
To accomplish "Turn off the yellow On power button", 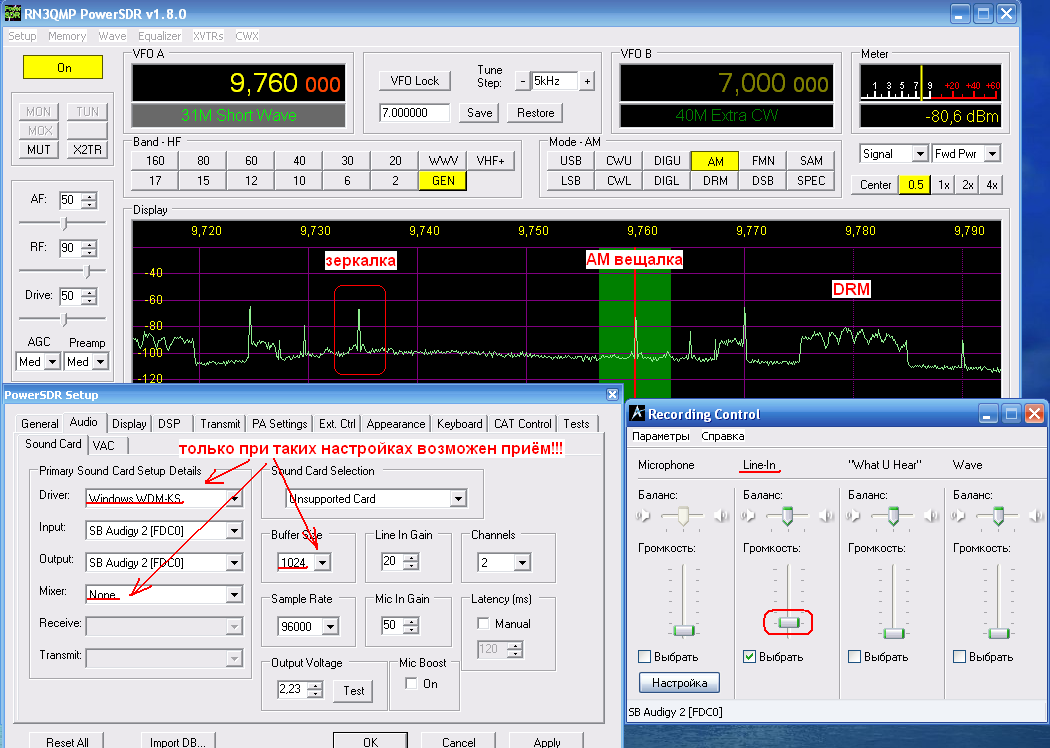I will [64, 68].
